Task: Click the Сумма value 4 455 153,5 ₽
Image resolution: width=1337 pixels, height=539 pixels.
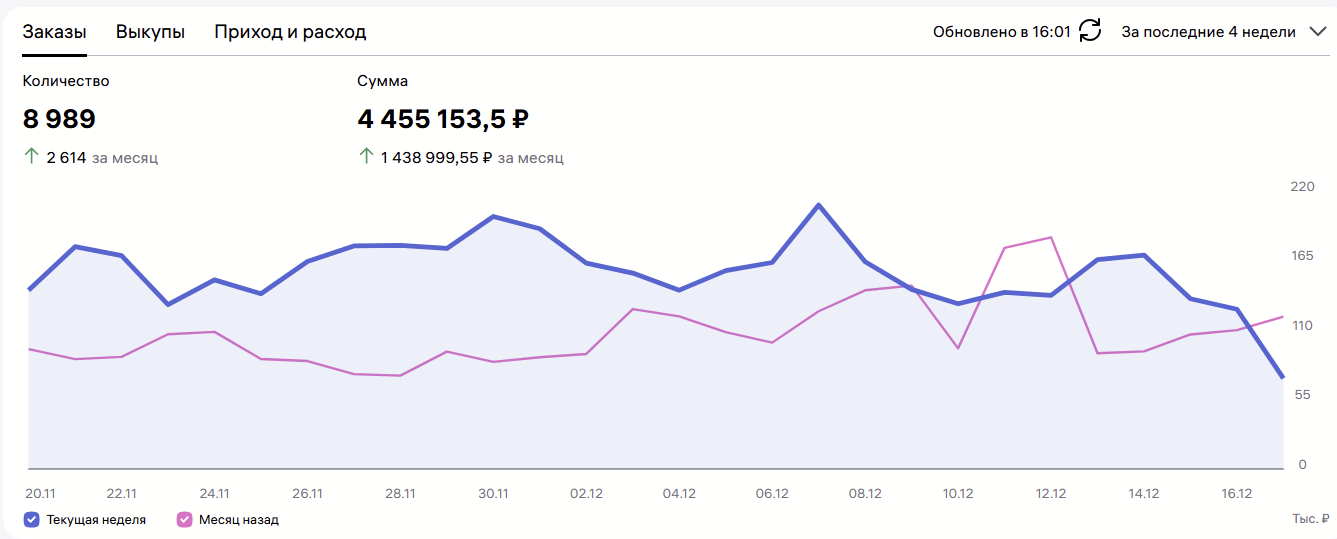Action: [x=443, y=120]
